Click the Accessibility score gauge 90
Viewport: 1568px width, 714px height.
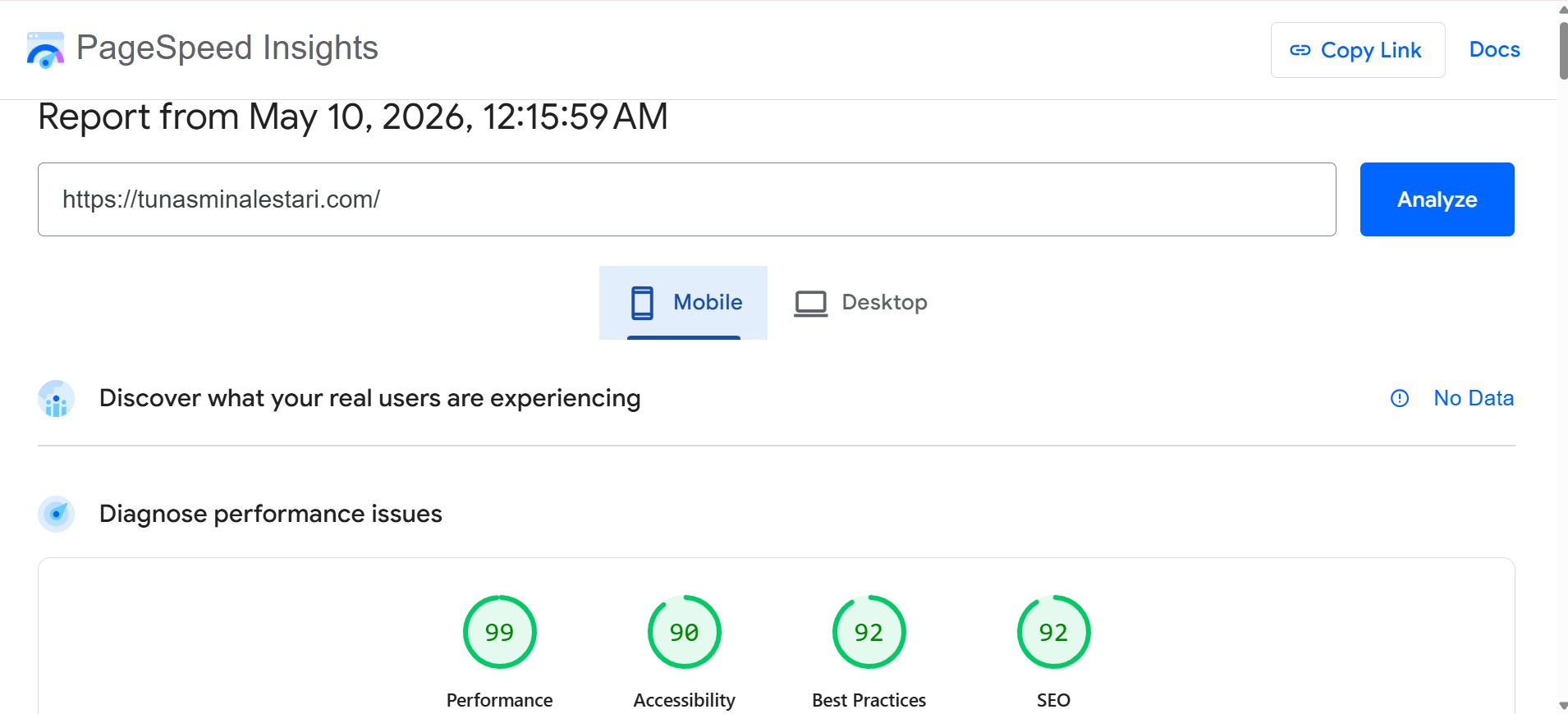coord(684,632)
